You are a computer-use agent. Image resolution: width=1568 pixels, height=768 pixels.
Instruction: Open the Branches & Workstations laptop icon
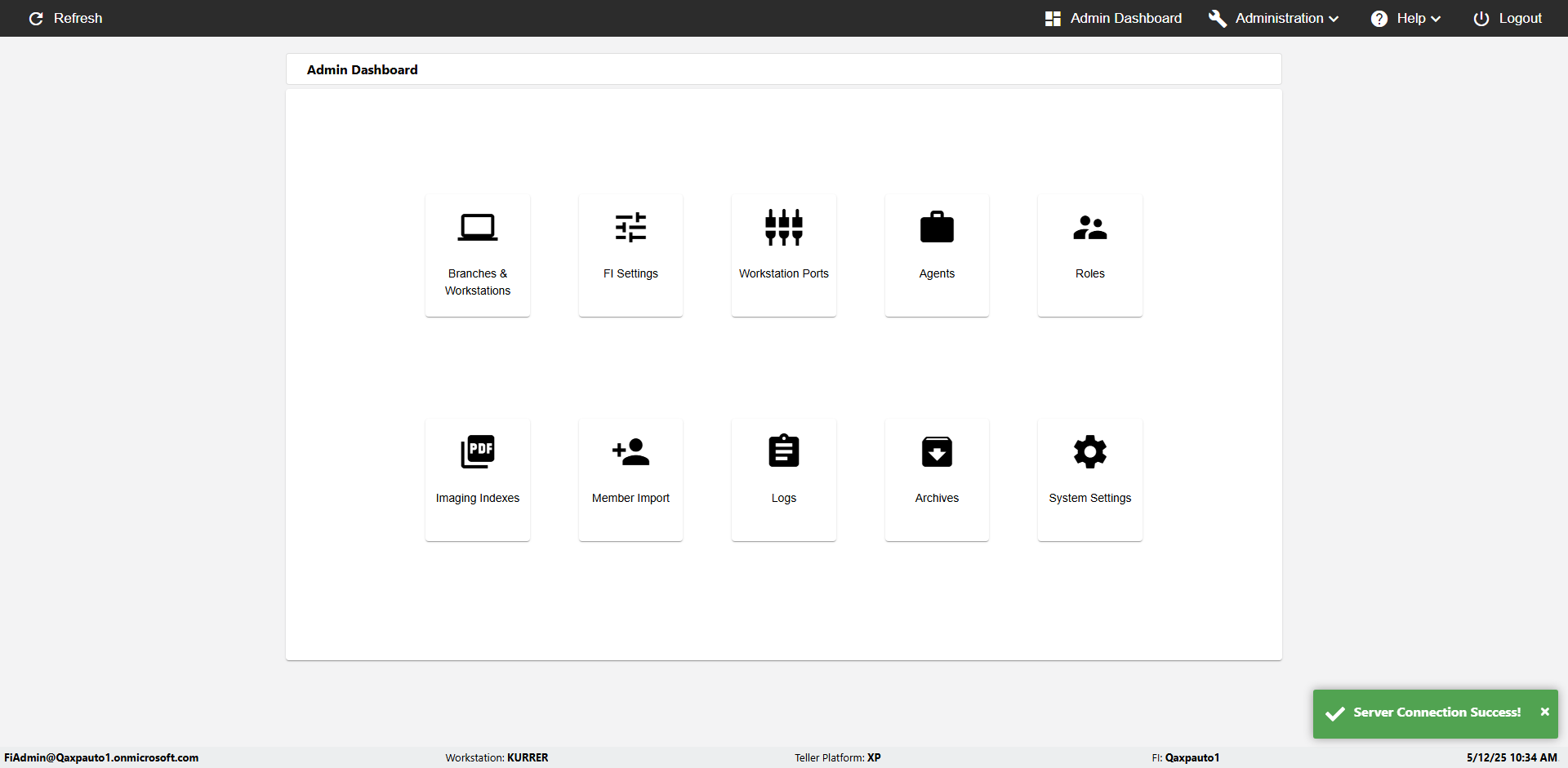point(478,227)
